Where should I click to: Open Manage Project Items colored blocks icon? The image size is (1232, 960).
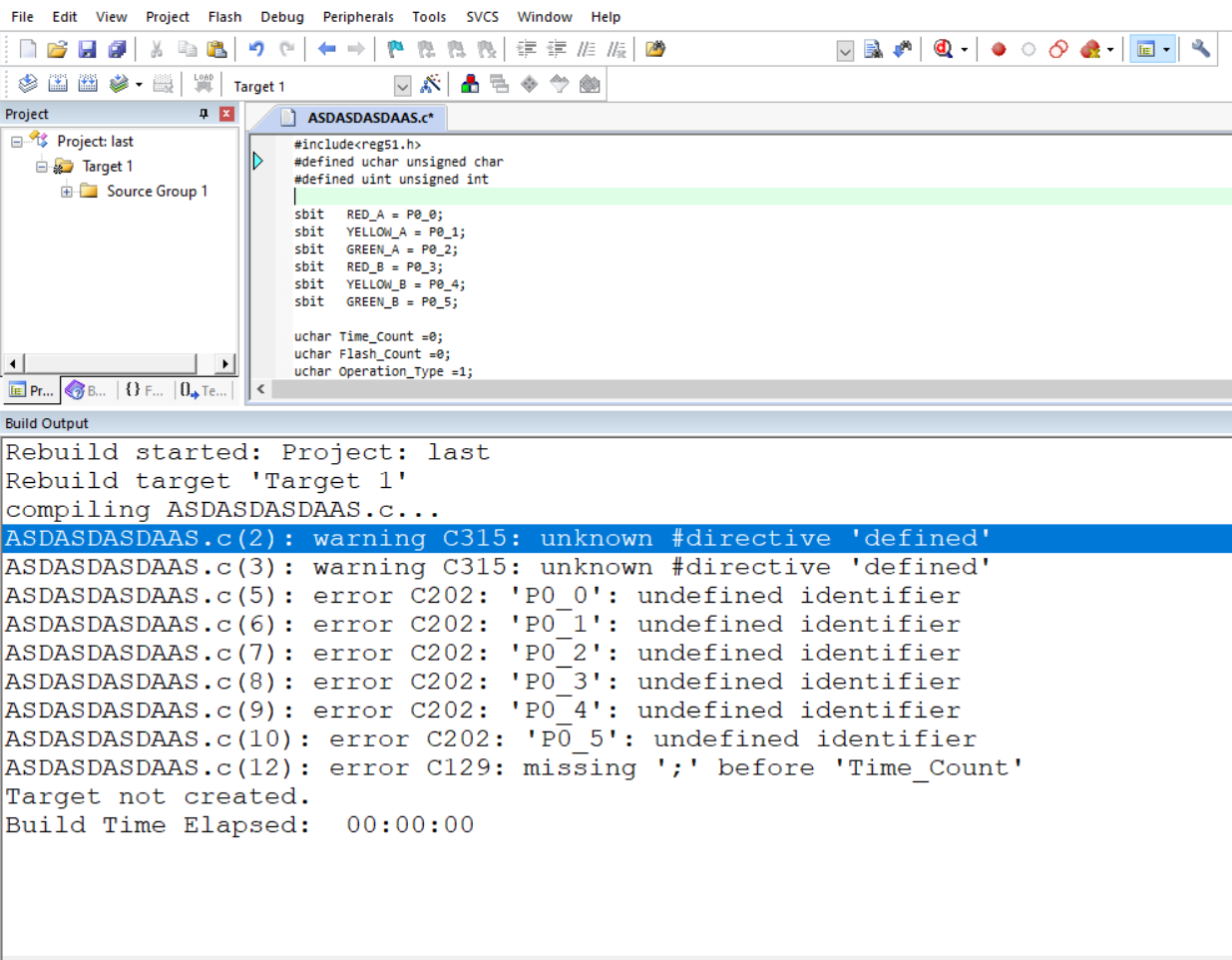tap(470, 85)
